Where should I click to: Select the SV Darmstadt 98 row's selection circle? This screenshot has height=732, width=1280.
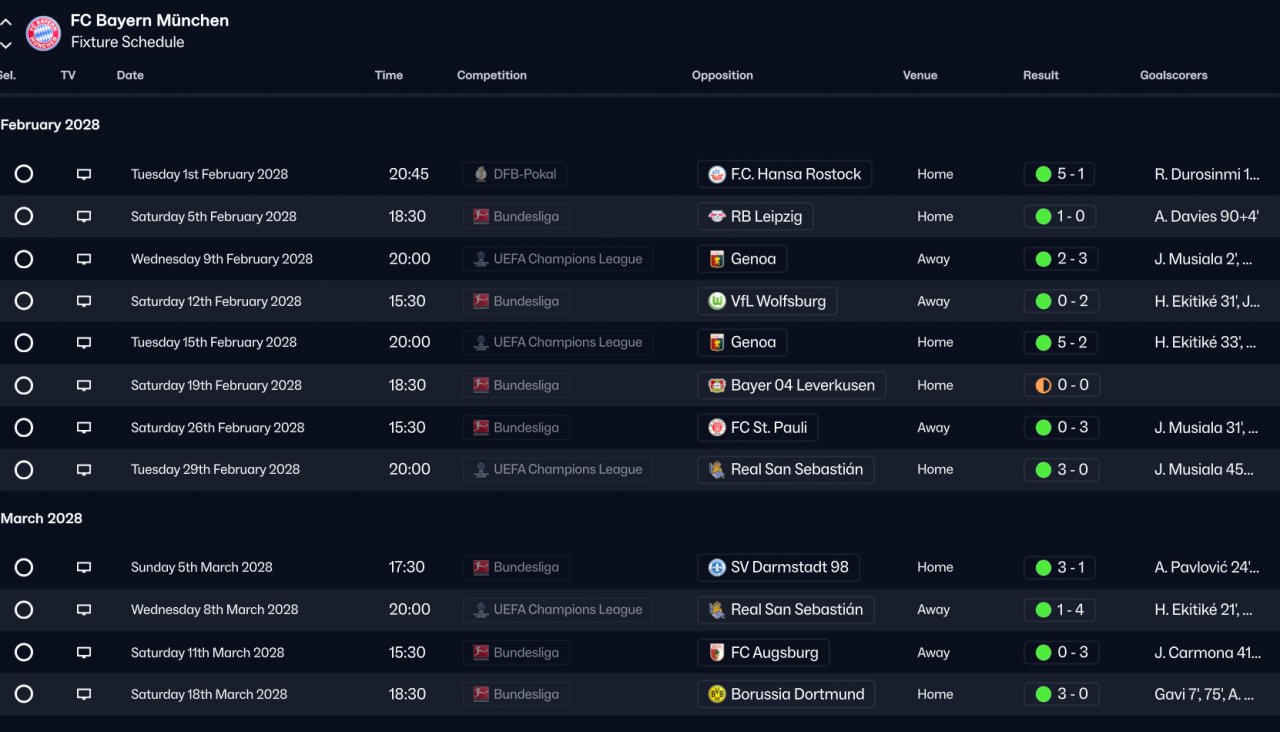pyautogui.click(x=24, y=567)
